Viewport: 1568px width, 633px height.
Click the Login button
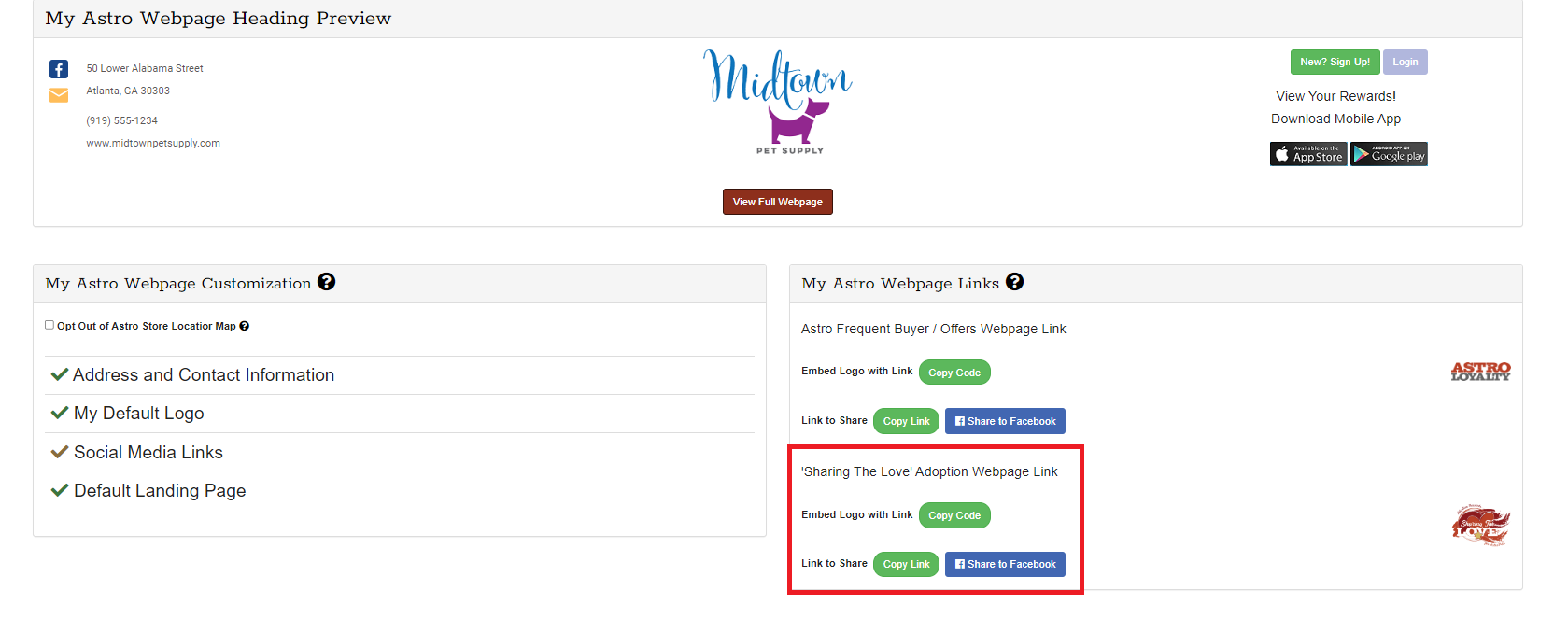pos(1405,62)
